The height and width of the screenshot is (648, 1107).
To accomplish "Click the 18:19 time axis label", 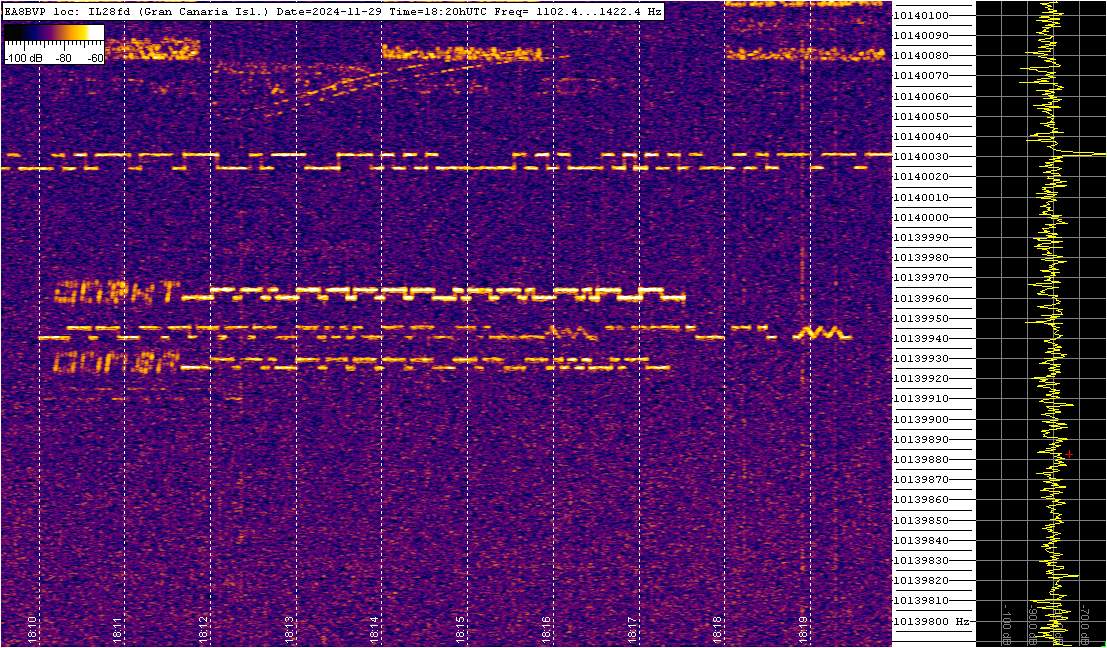I will [x=804, y=629].
